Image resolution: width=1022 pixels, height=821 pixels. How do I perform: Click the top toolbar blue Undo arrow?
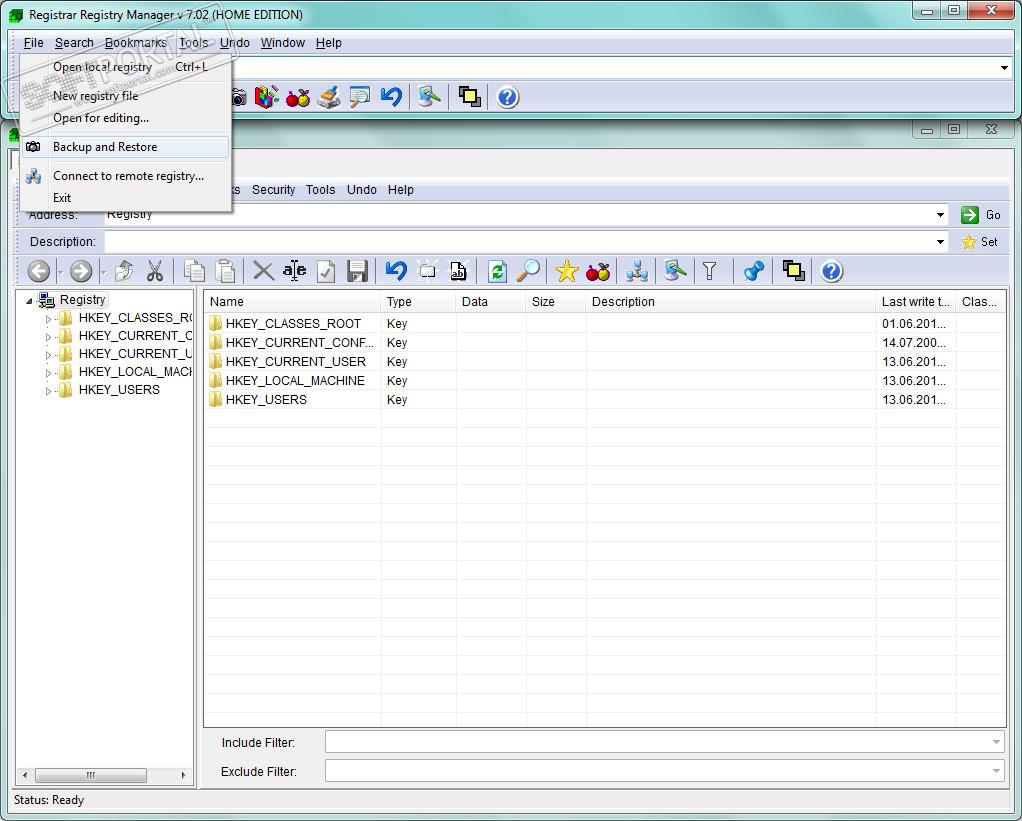(392, 98)
